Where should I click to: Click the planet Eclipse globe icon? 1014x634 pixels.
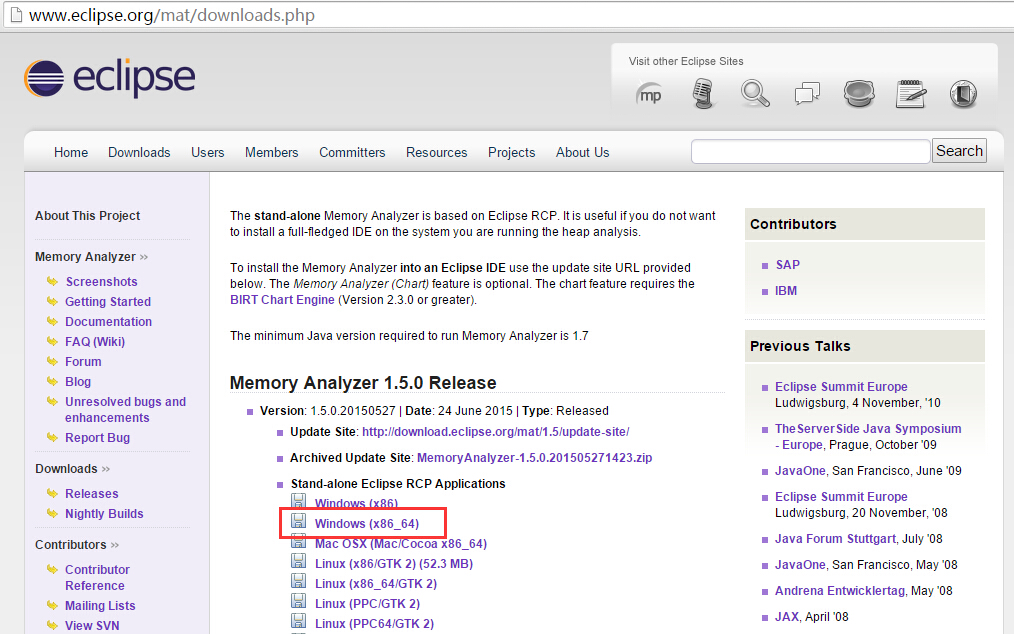click(x=859, y=94)
